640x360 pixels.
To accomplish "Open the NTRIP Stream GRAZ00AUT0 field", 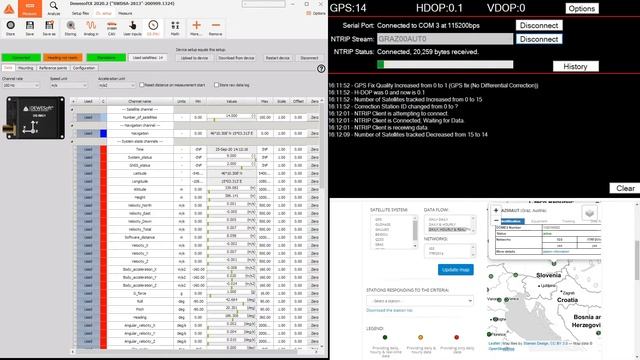I will 445,39.
